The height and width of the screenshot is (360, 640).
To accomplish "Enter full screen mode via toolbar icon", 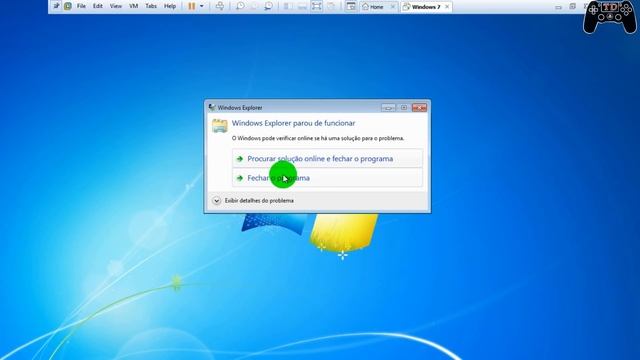I will pos(316,6).
